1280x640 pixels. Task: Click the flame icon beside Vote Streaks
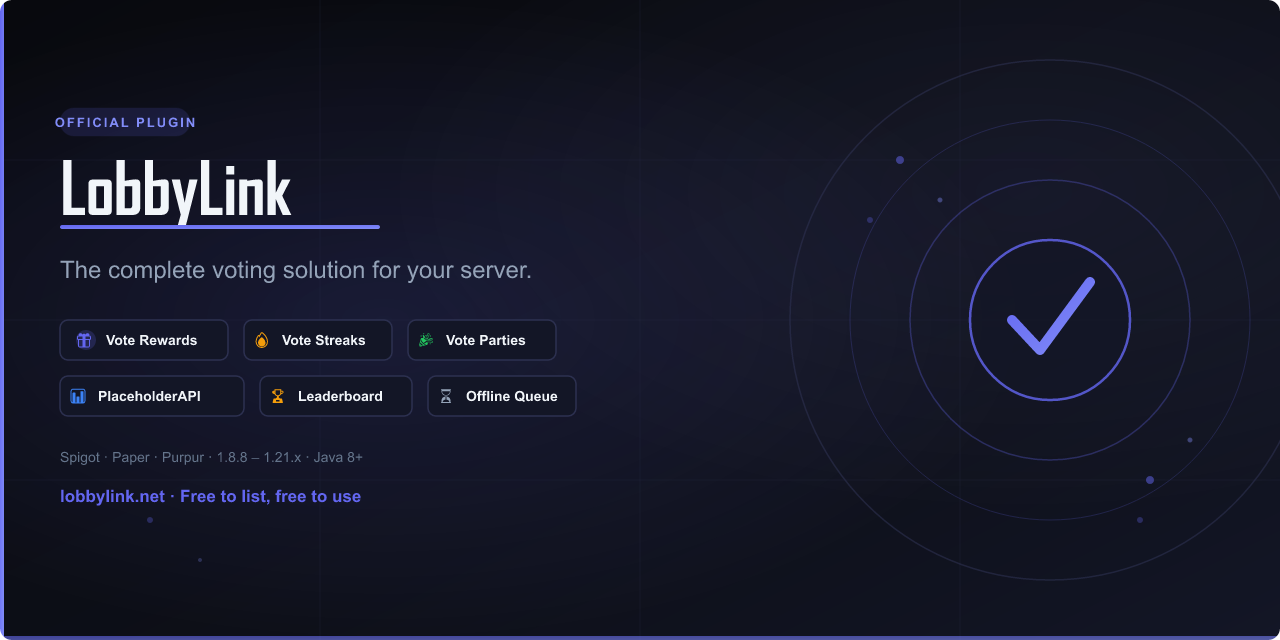pyautogui.click(x=262, y=340)
